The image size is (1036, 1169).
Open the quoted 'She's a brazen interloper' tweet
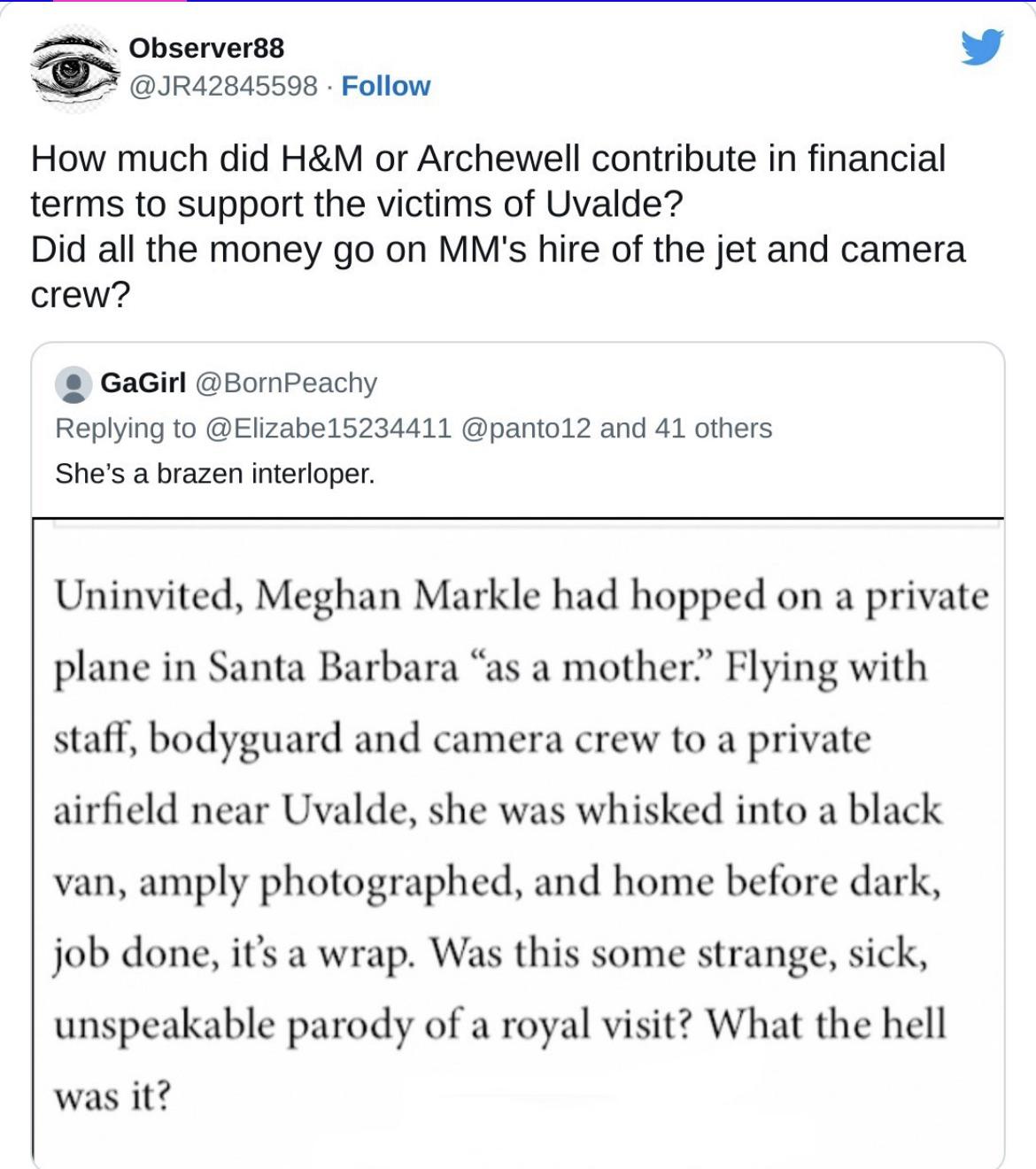point(215,474)
